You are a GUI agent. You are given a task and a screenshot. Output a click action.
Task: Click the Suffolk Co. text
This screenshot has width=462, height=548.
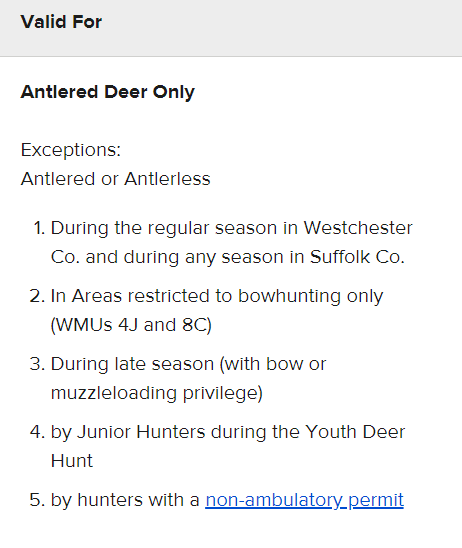click(x=357, y=257)
